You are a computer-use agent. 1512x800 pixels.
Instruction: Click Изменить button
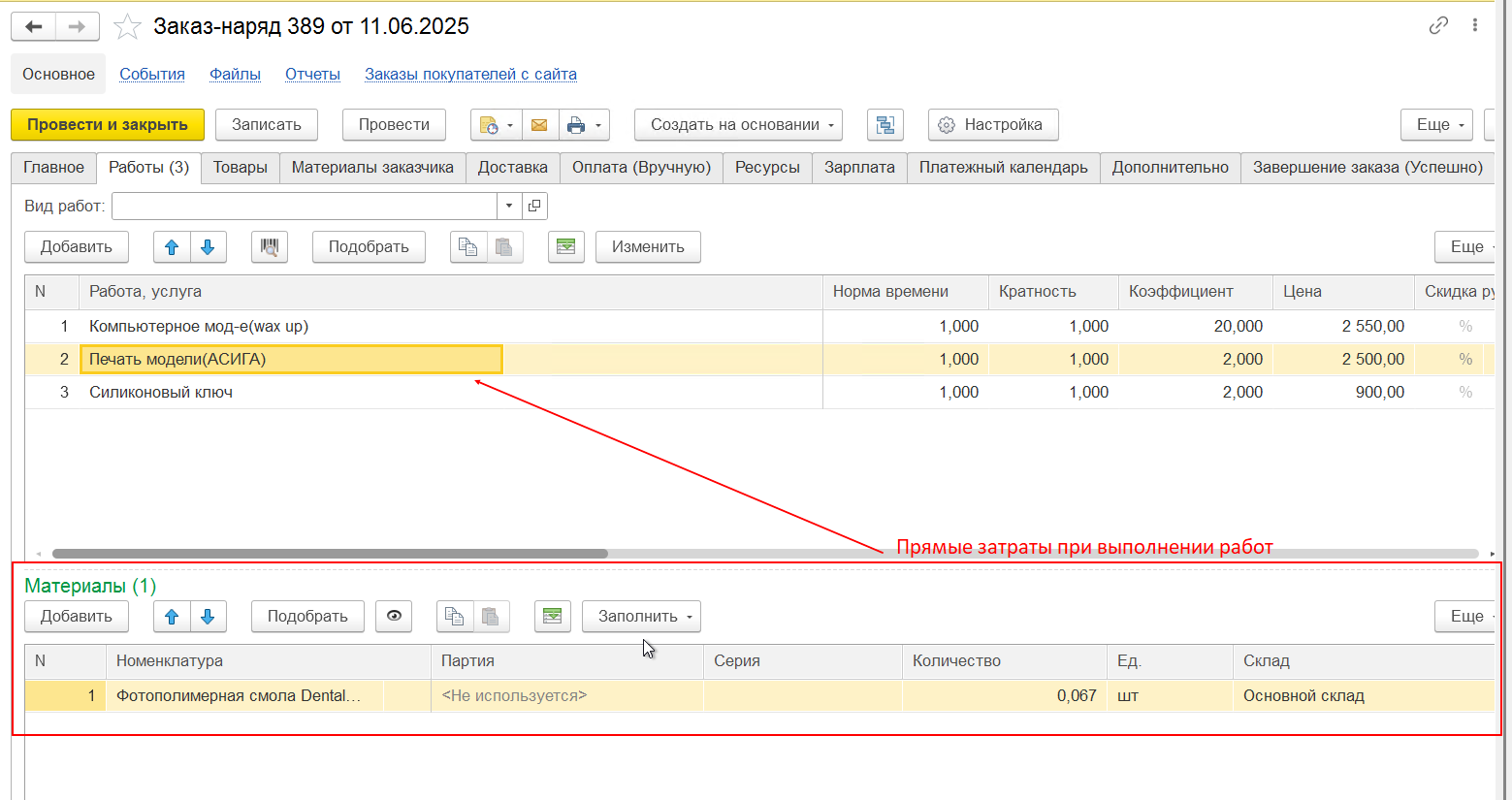click(x=648, y=247)
